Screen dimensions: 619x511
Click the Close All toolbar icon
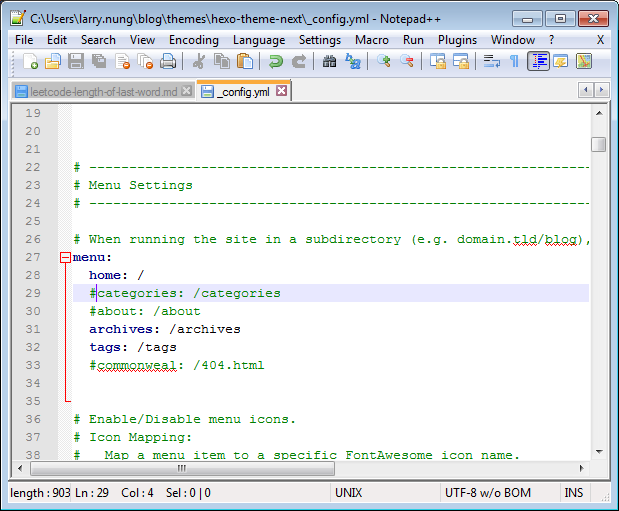point(145,62)
